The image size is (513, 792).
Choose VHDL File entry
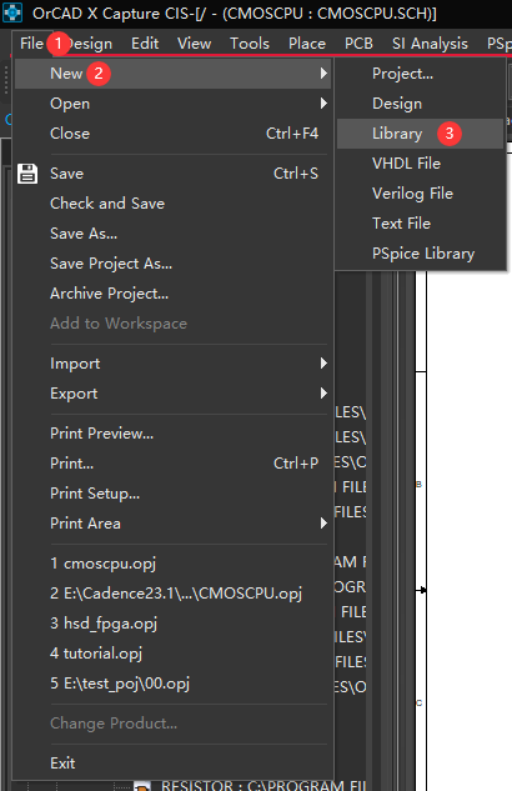click(x=406, y=164)
